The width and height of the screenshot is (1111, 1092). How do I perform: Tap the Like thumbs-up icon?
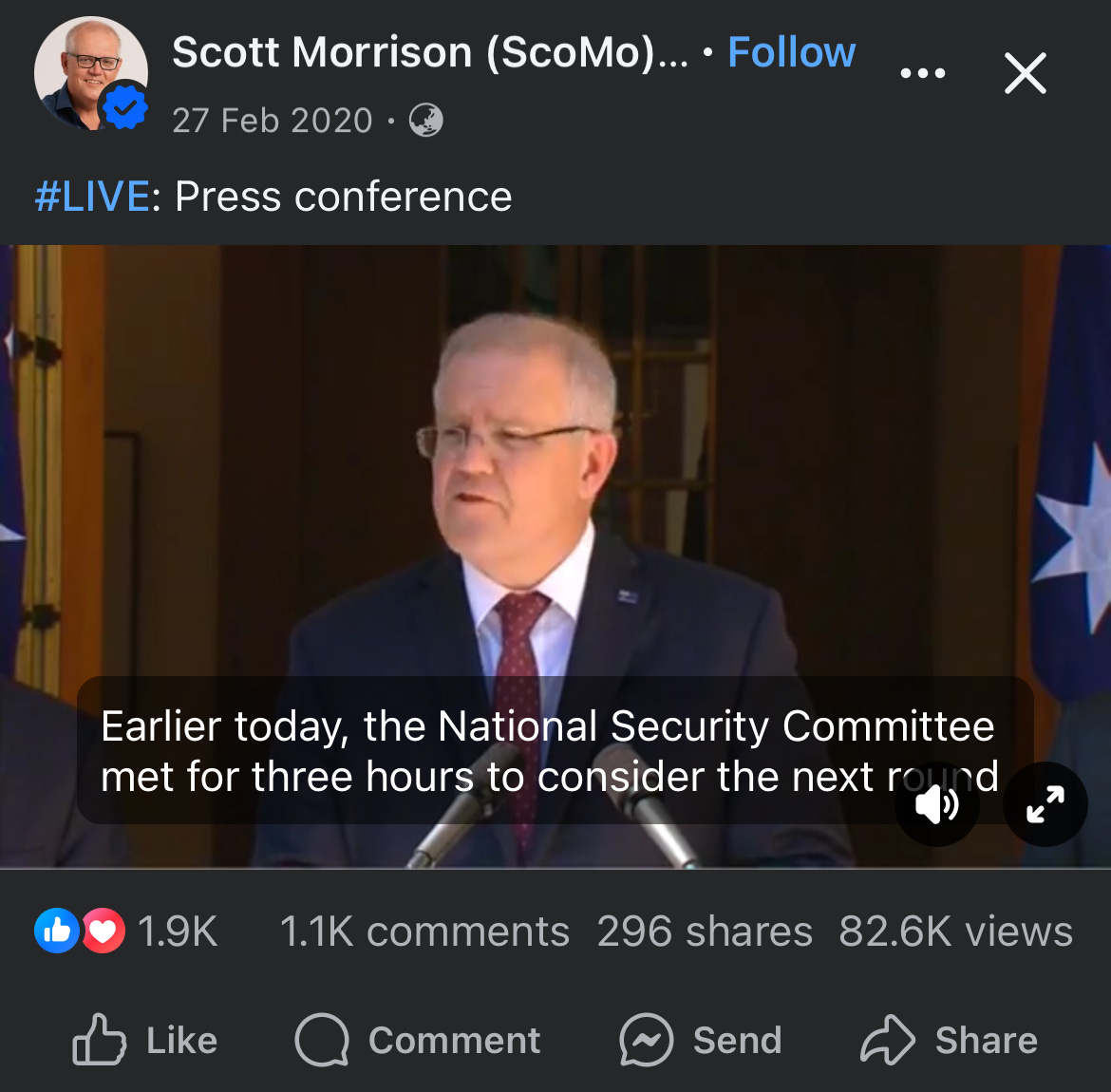coord(99,1040)
